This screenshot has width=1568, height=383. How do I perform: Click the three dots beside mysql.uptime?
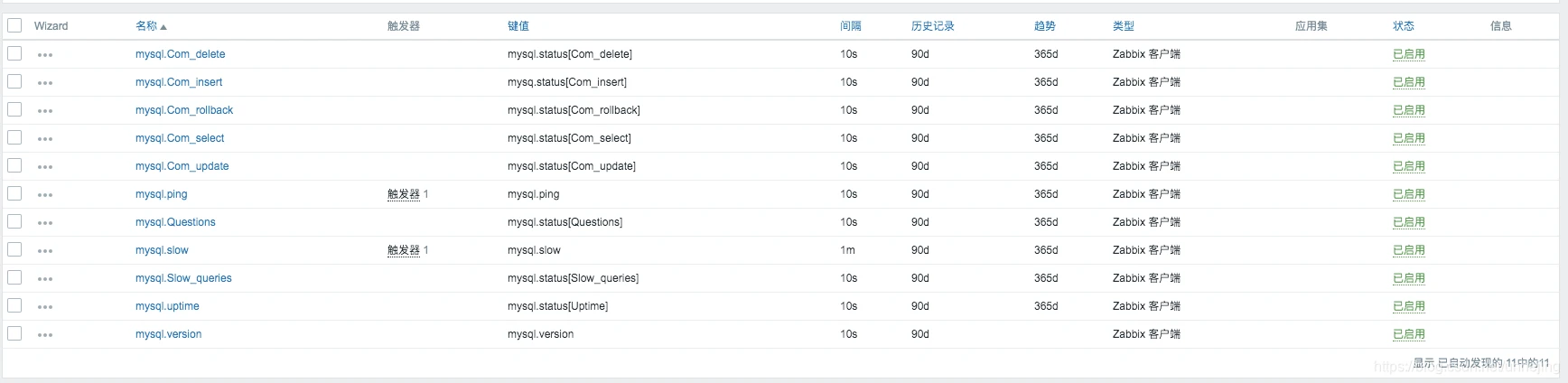(45, 307)
